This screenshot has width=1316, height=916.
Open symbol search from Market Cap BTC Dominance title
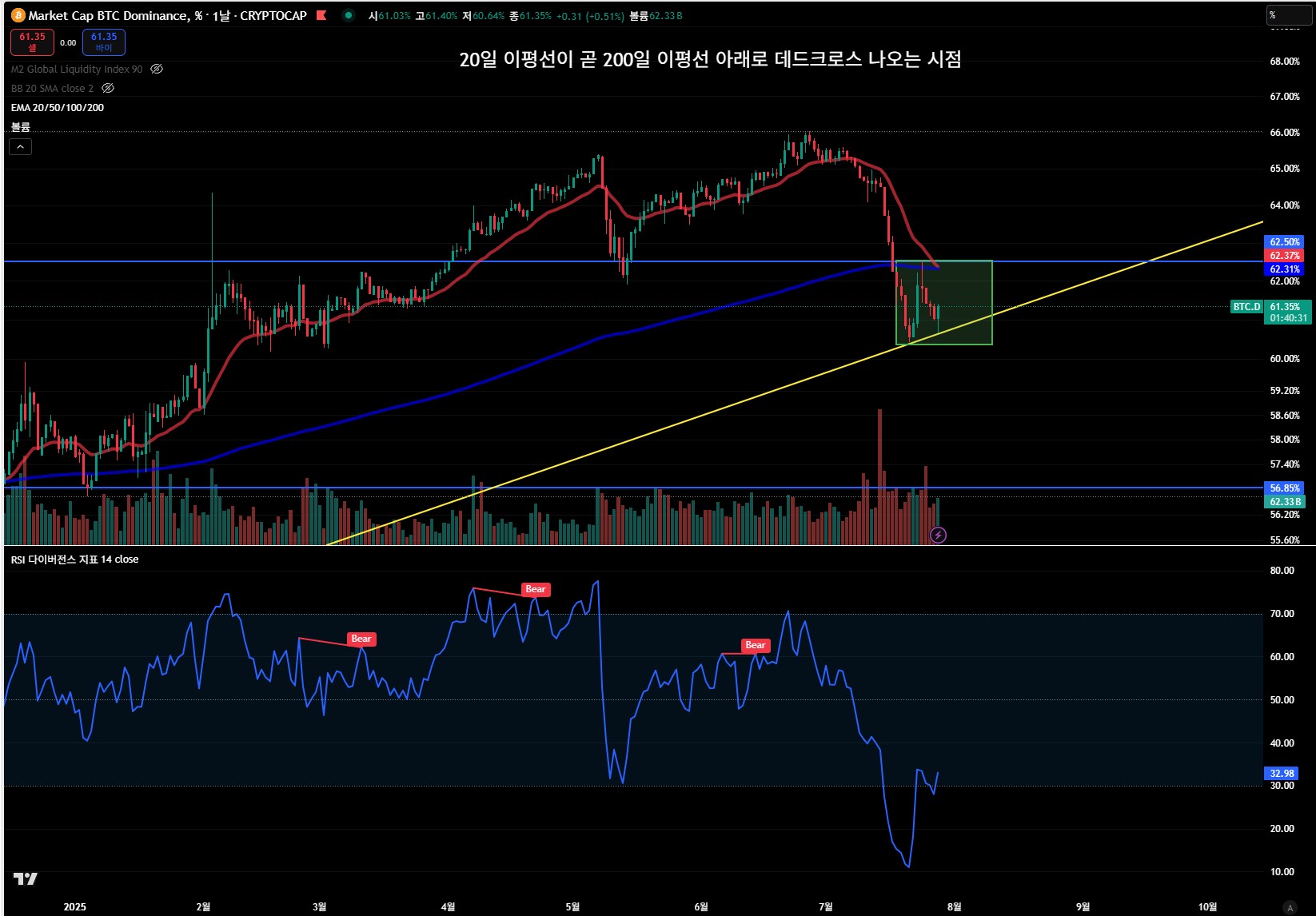[110, 15]
